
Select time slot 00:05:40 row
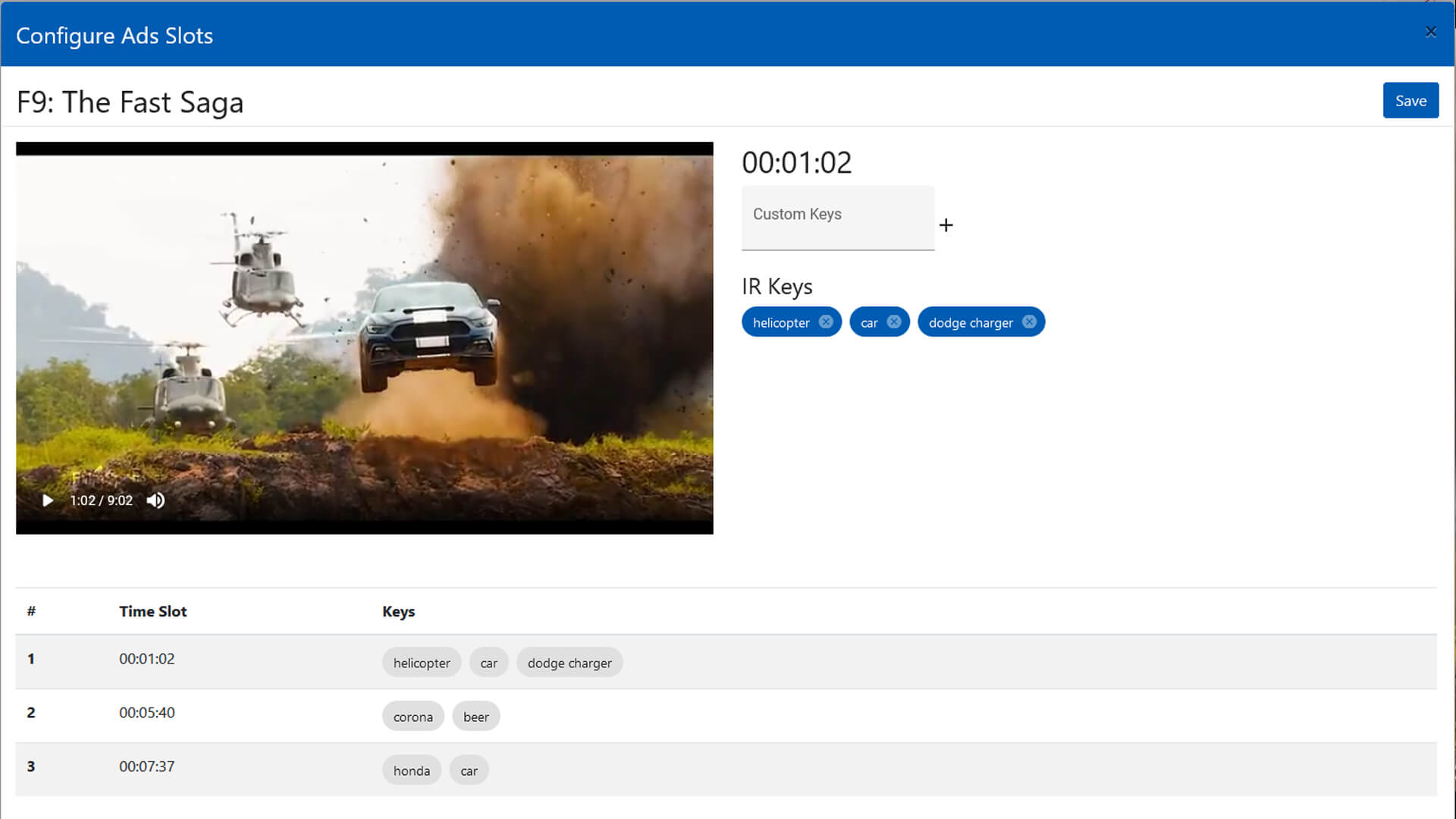point(726,716)
